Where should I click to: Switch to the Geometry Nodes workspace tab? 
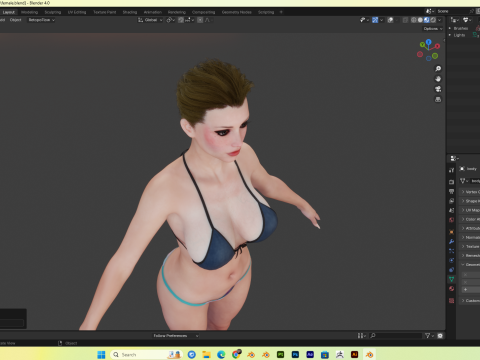(x=237, y=12)
